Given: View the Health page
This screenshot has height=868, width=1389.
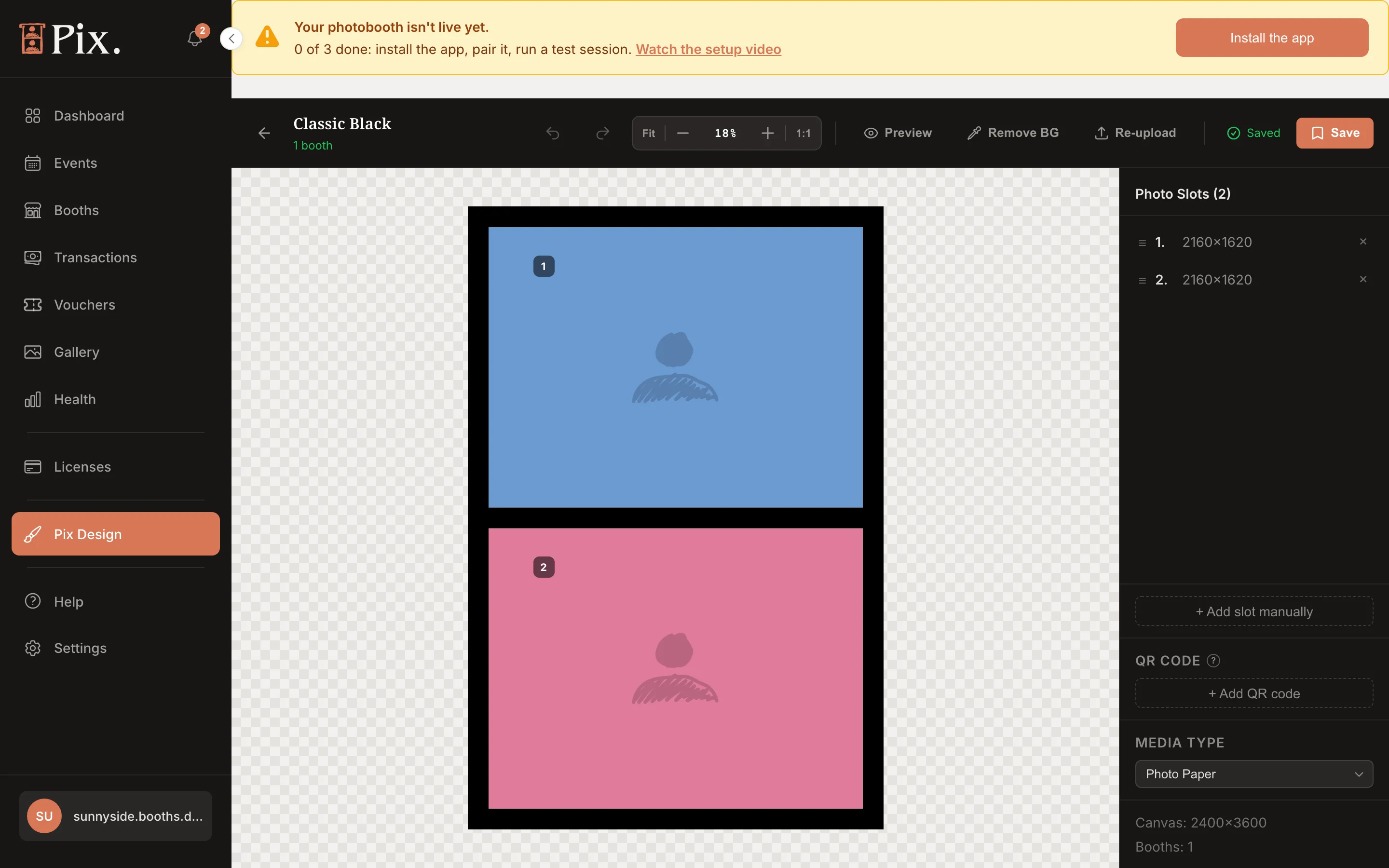Looking at the screenshot, I should click(x=115, y=400).
